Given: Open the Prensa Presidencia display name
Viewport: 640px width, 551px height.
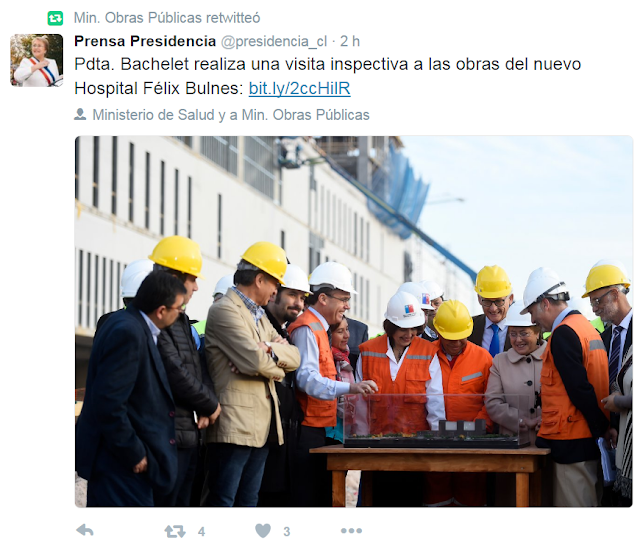Looking at the screenshot, I should [145, 41].
